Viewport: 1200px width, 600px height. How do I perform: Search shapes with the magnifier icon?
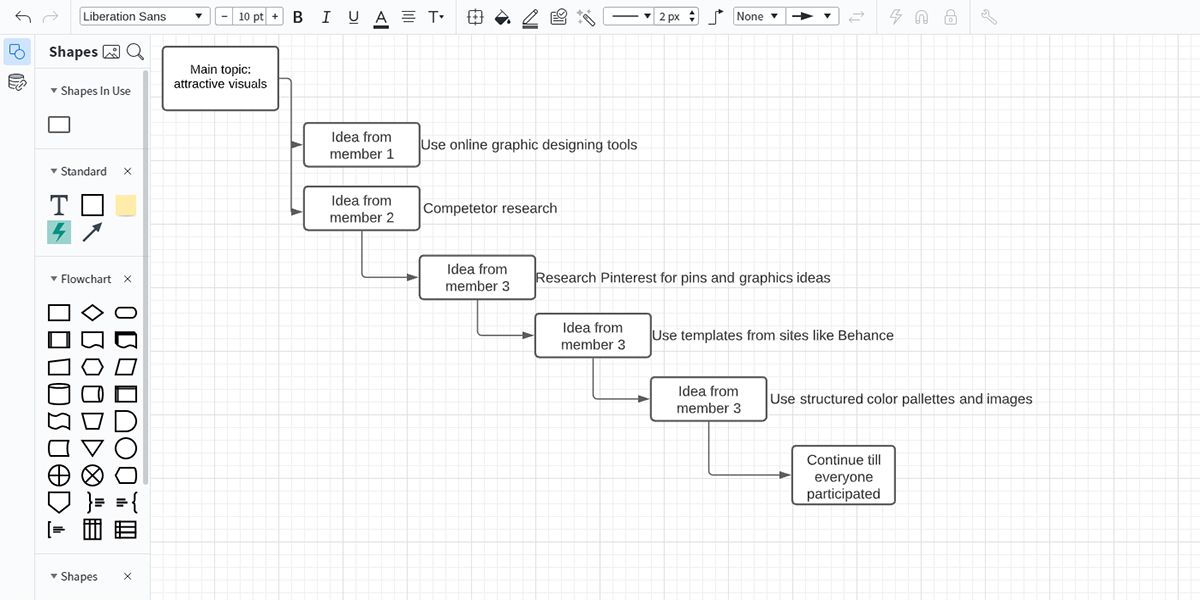135,52
